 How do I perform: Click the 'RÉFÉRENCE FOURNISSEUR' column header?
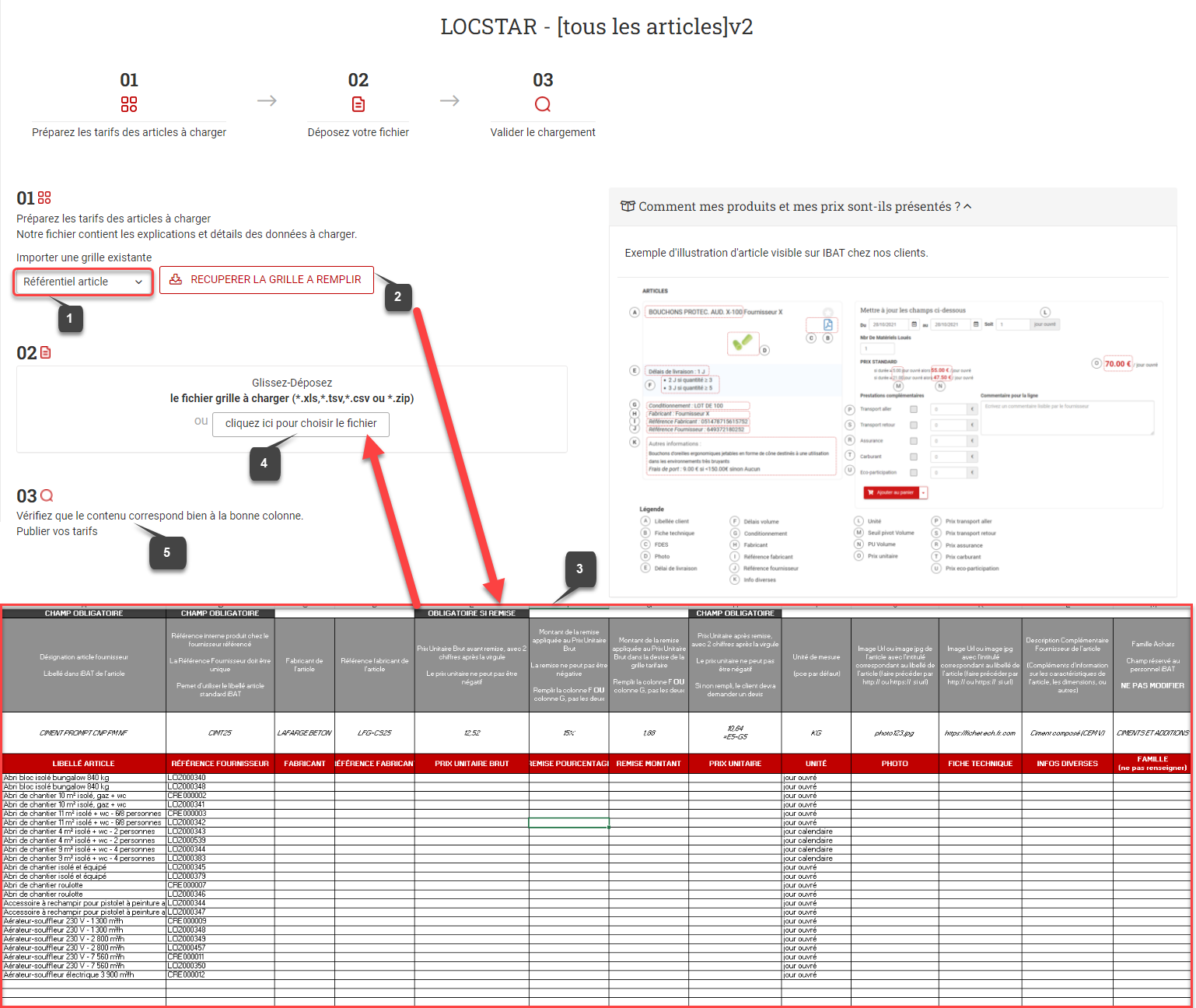220,764
